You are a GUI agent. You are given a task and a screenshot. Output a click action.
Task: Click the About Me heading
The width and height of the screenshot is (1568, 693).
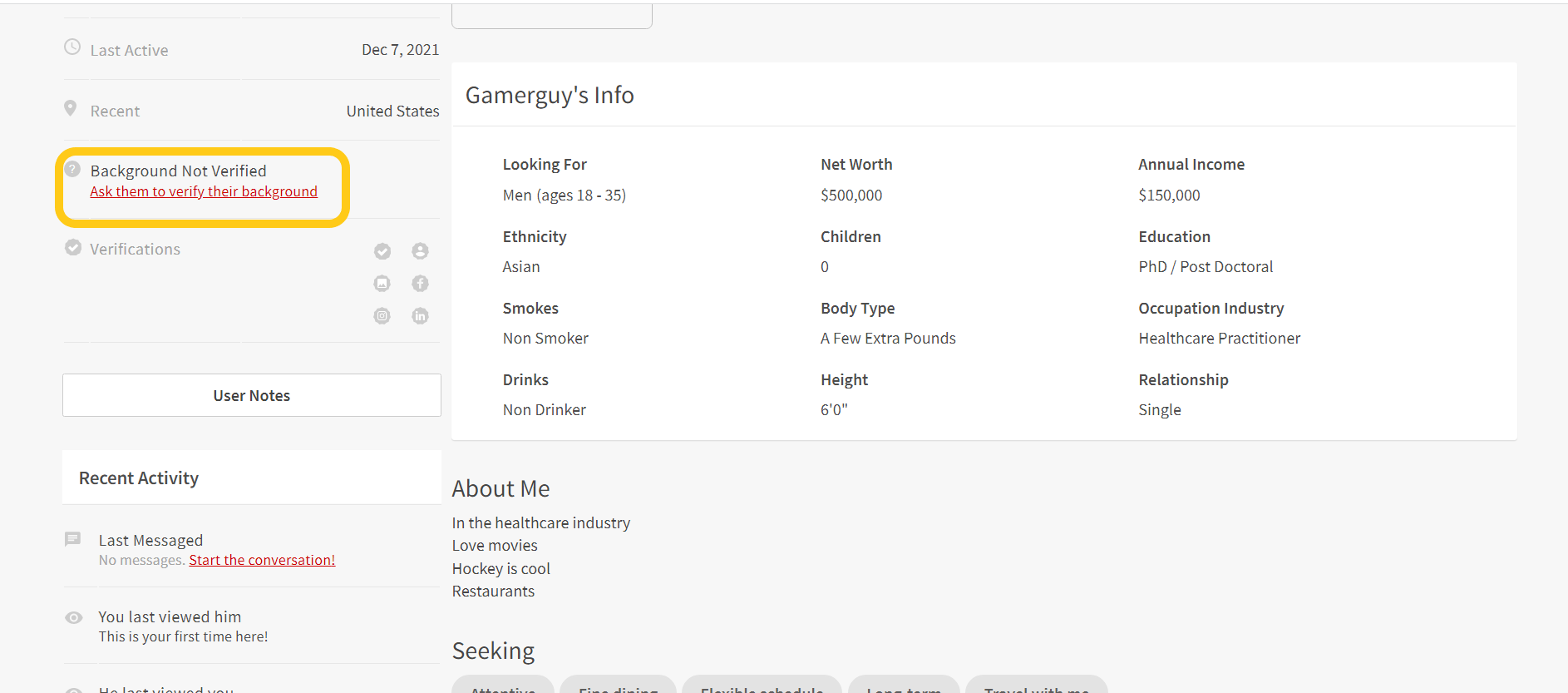[x=501, y=488]
